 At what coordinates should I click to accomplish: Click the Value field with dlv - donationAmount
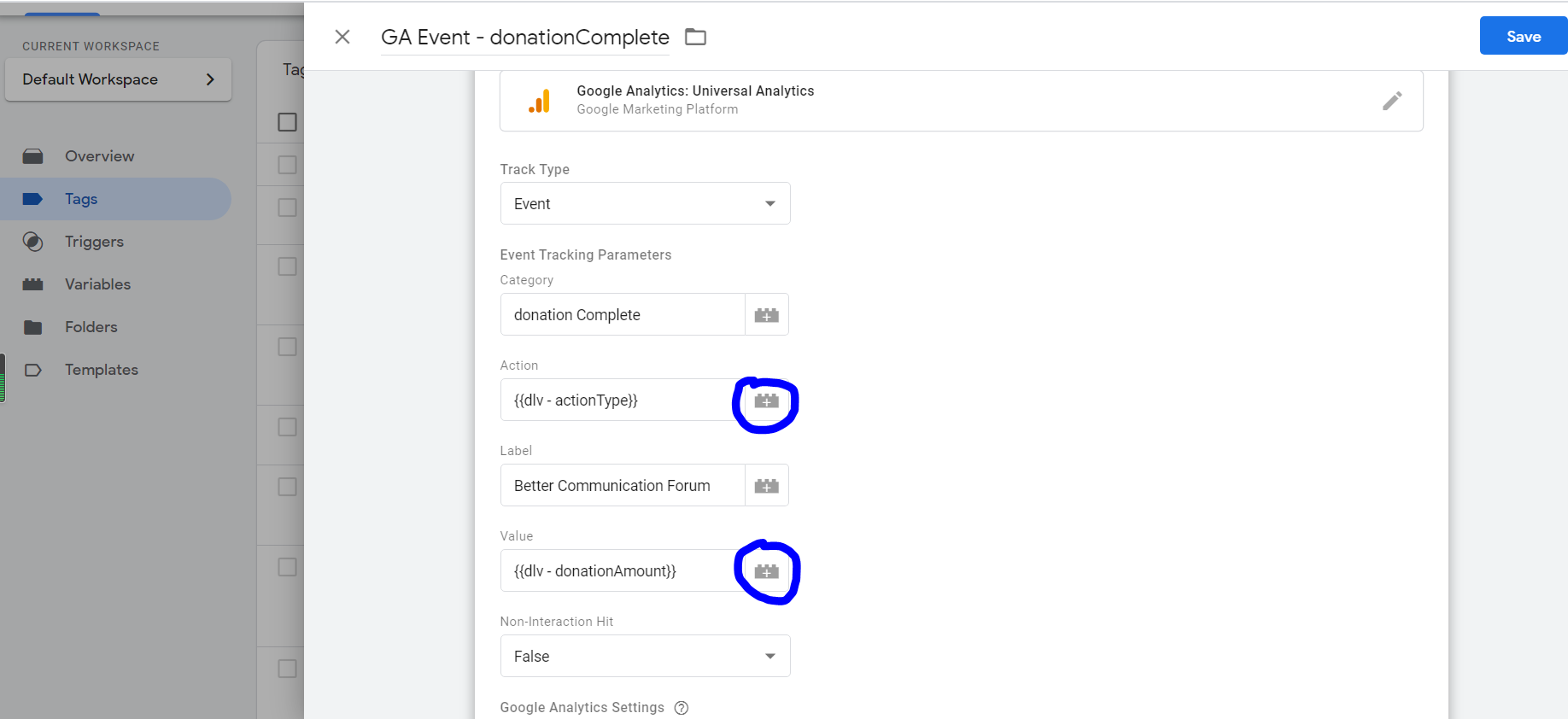pyautogui.click(x=623, y=570)
